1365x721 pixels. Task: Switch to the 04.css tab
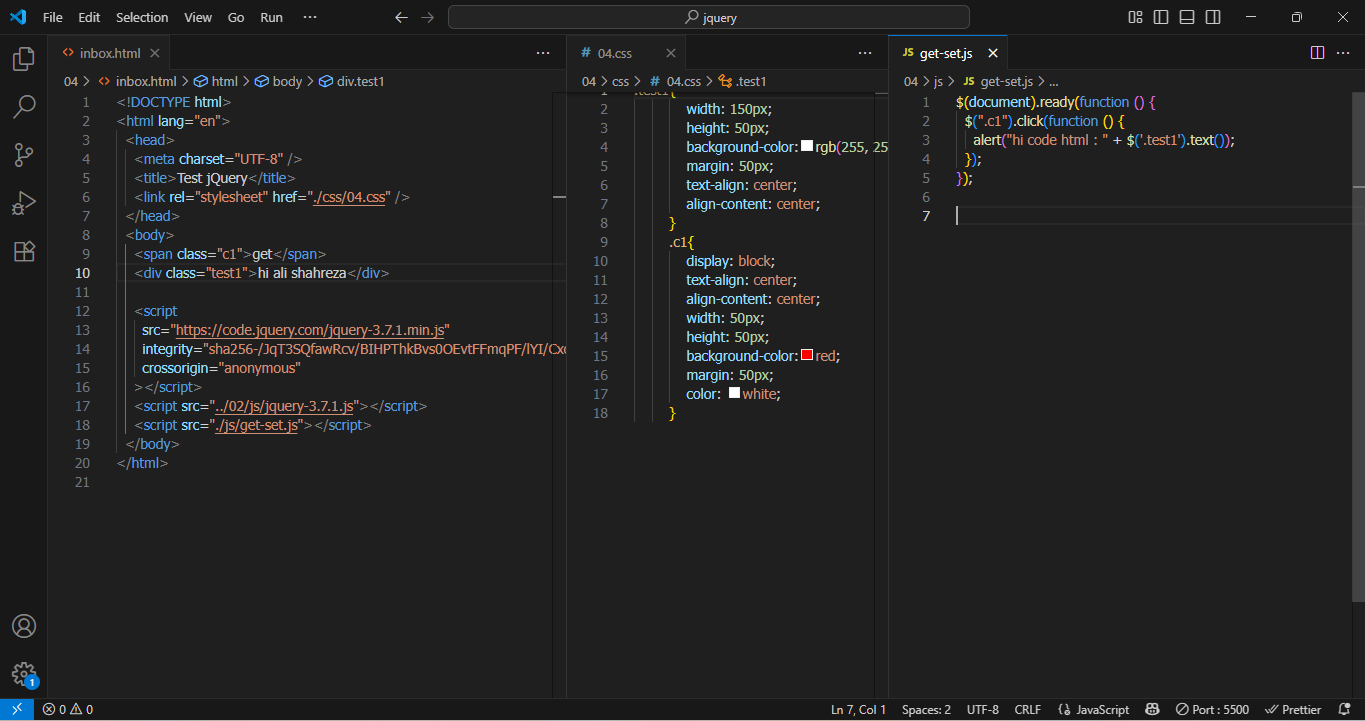tap(627, 53)
